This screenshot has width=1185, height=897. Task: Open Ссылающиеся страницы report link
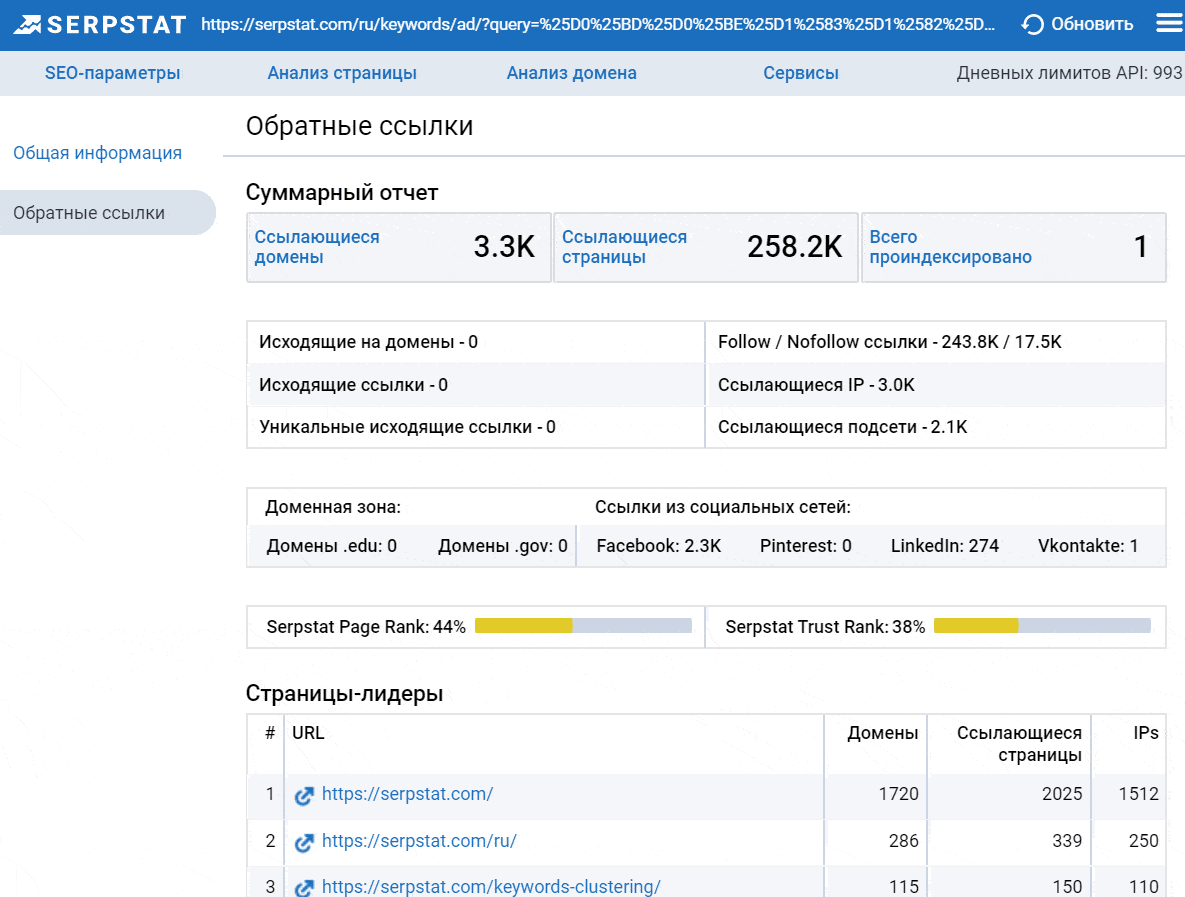624,247
